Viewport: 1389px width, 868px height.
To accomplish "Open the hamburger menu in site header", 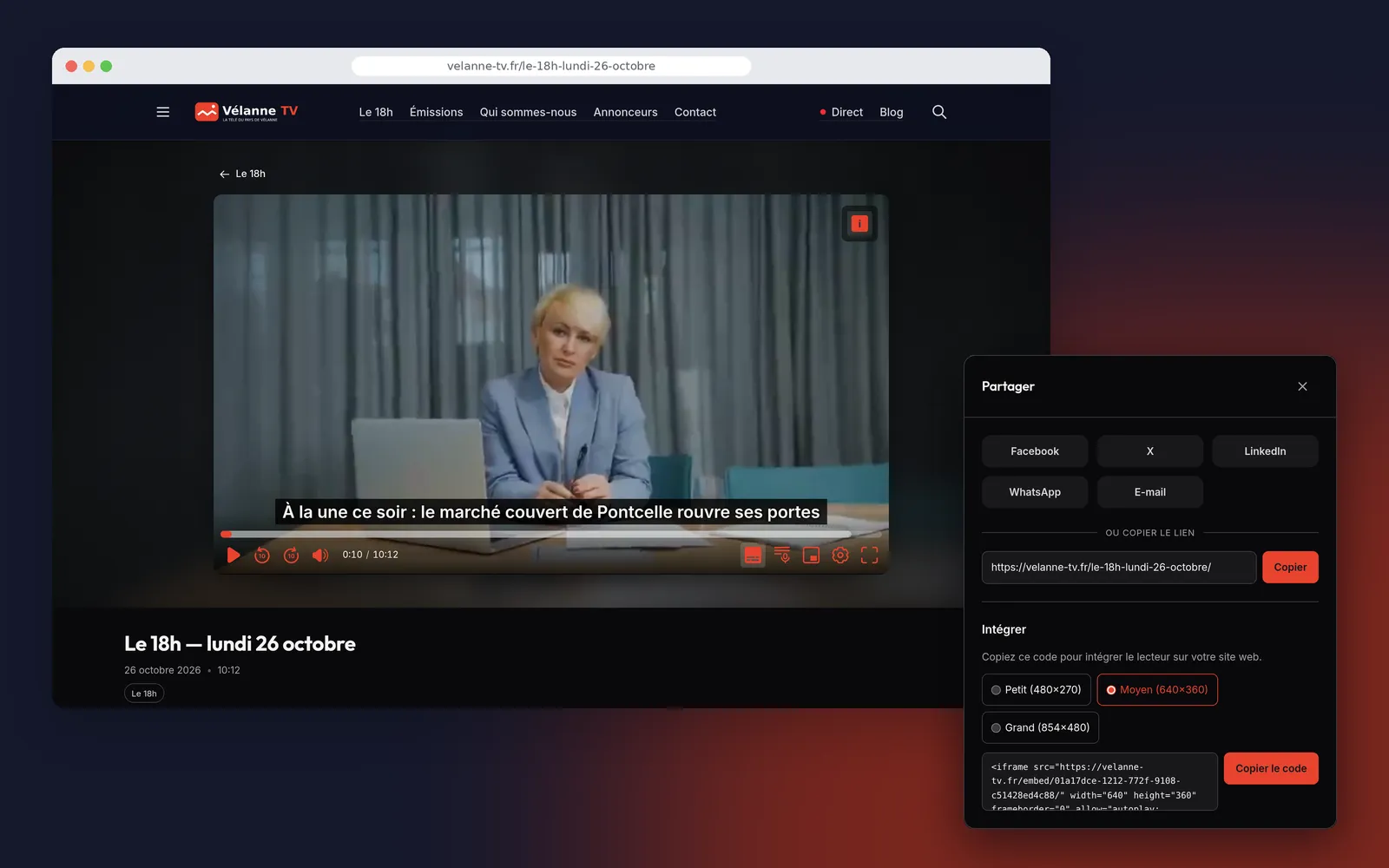I will pos(162,112).
